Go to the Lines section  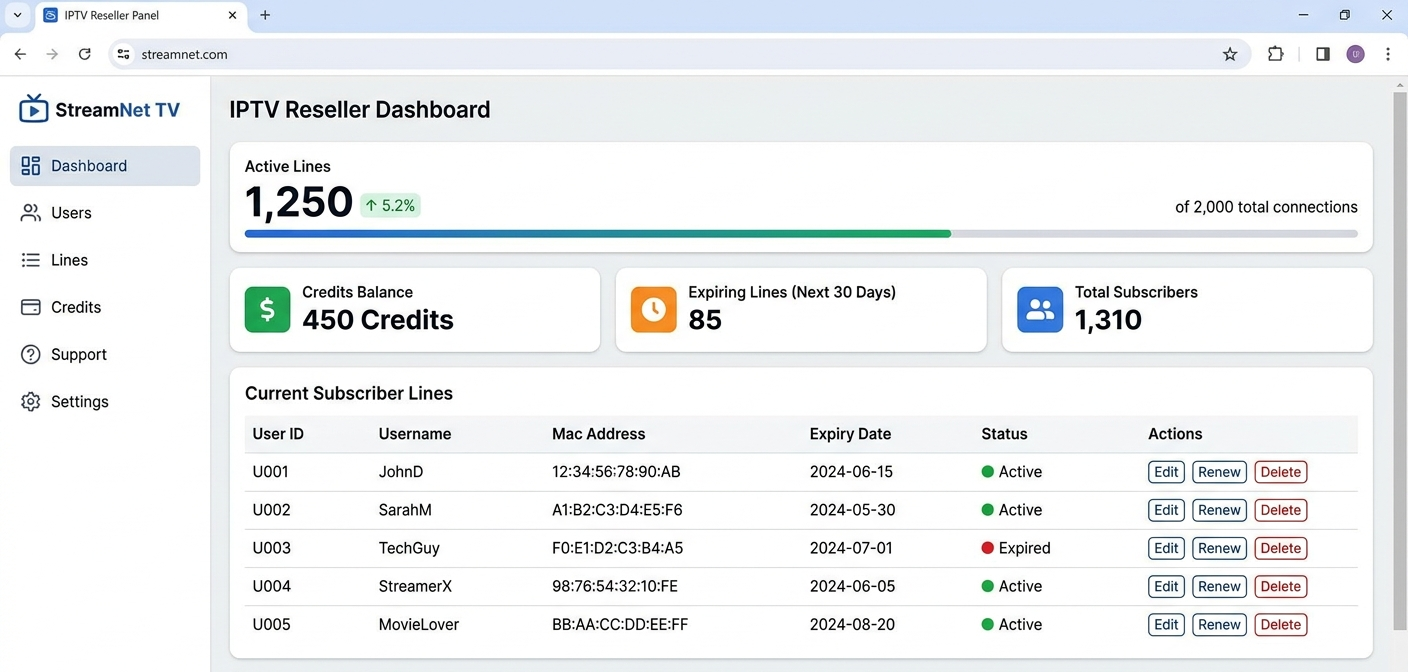(x=105, y=260)
